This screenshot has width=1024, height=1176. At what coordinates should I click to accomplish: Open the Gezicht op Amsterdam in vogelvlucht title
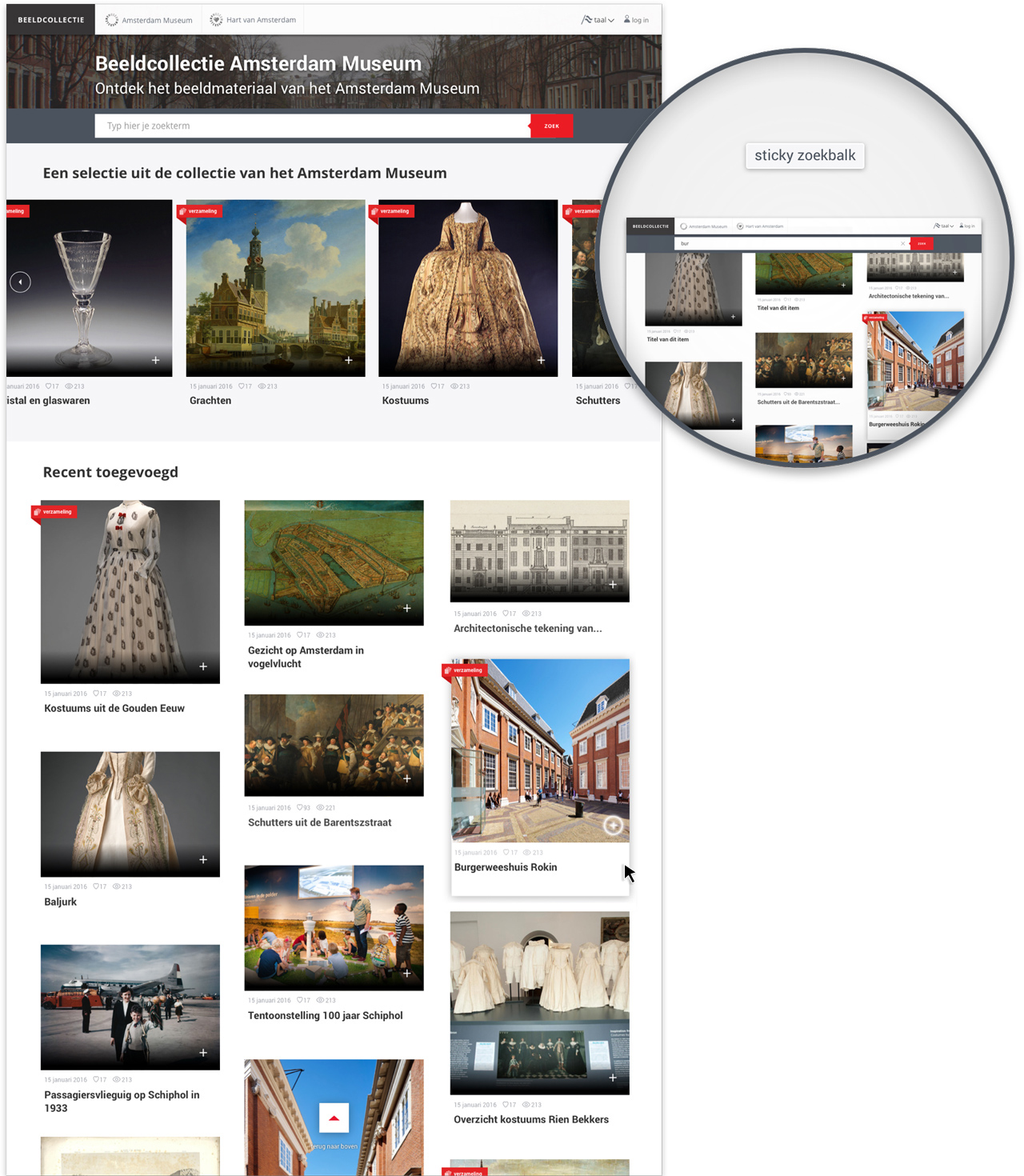(x=306, y=658)
